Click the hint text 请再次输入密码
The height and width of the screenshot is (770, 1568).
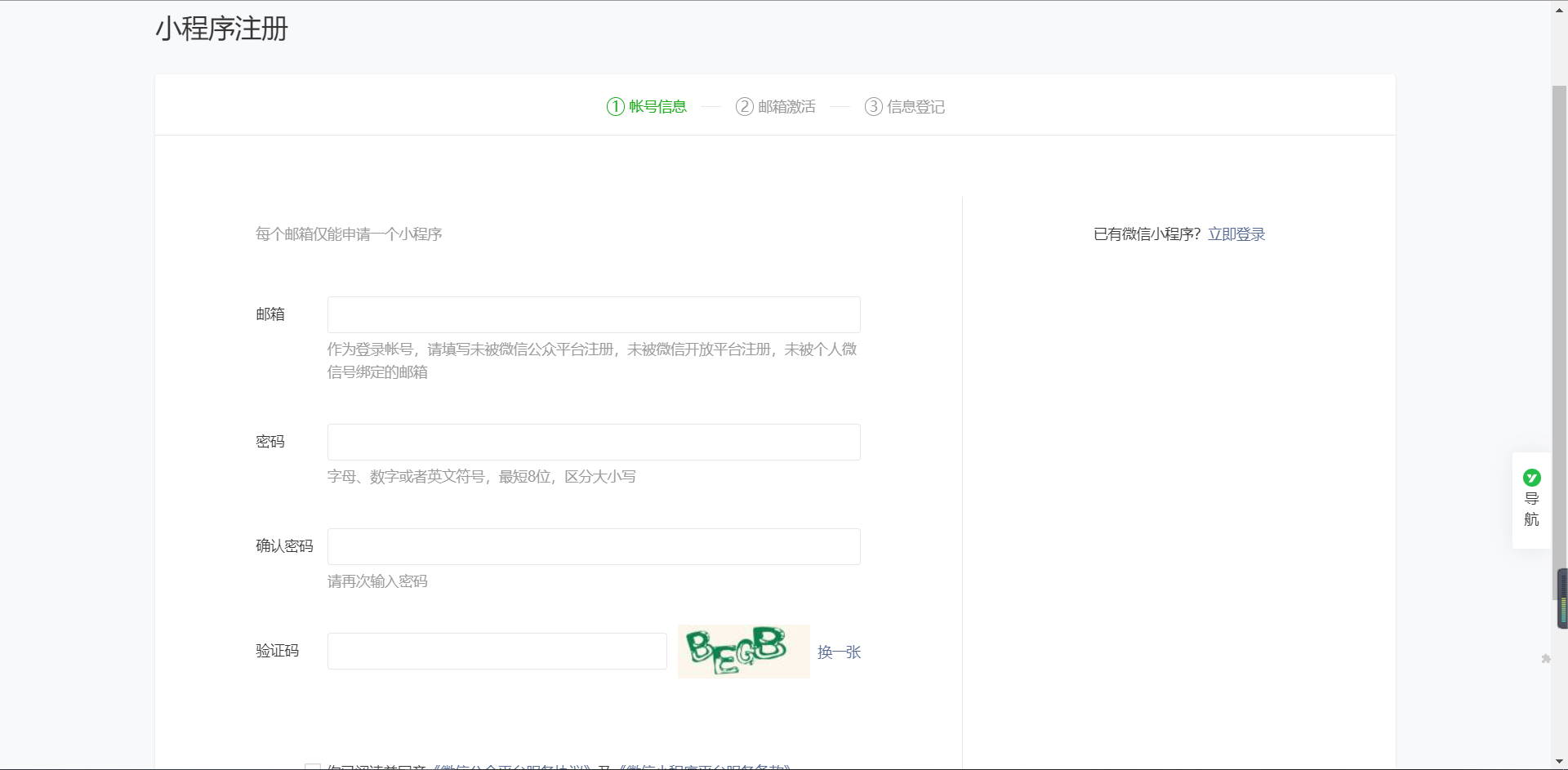377,581
